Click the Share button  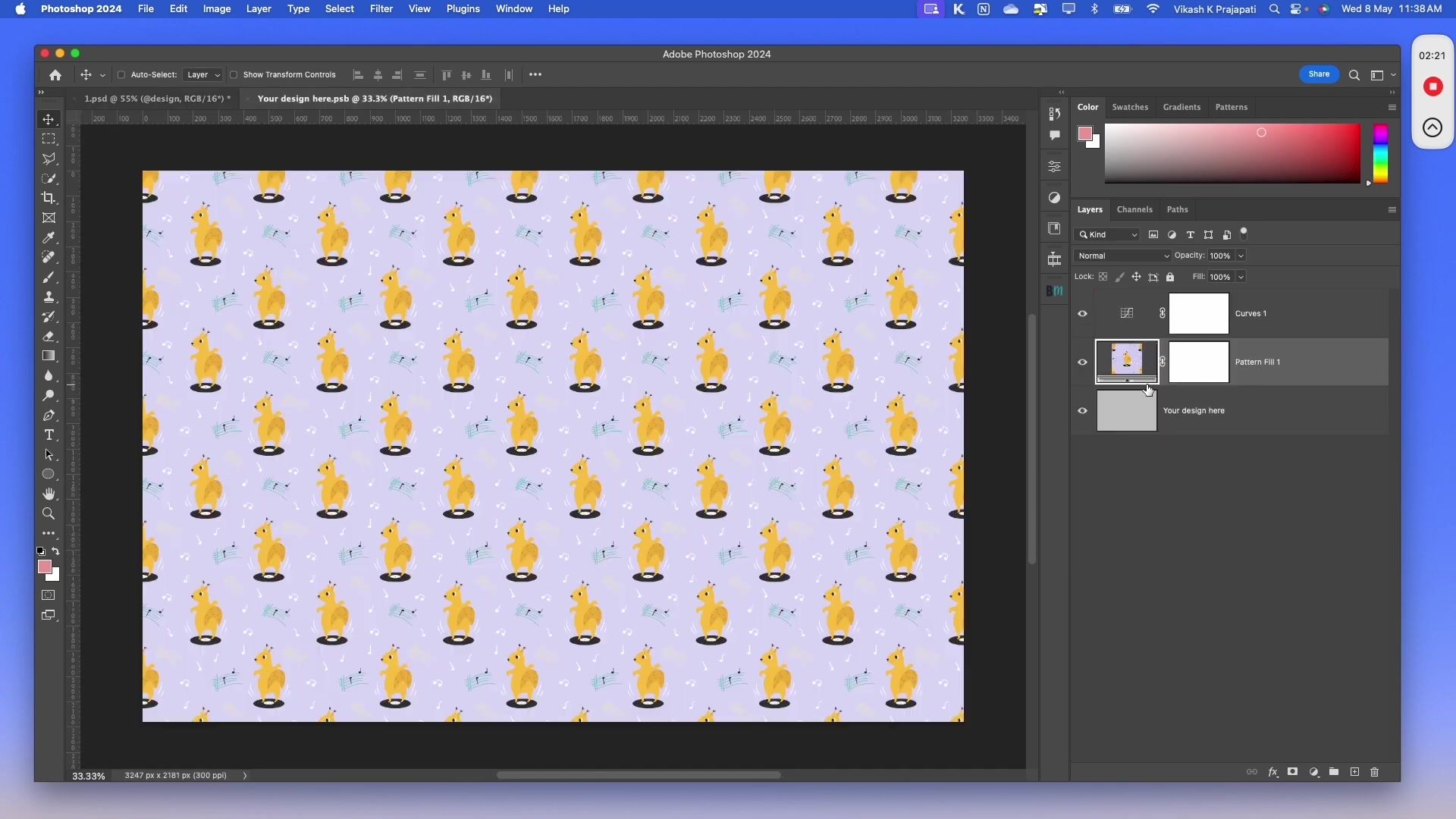tap(1319, 74)
